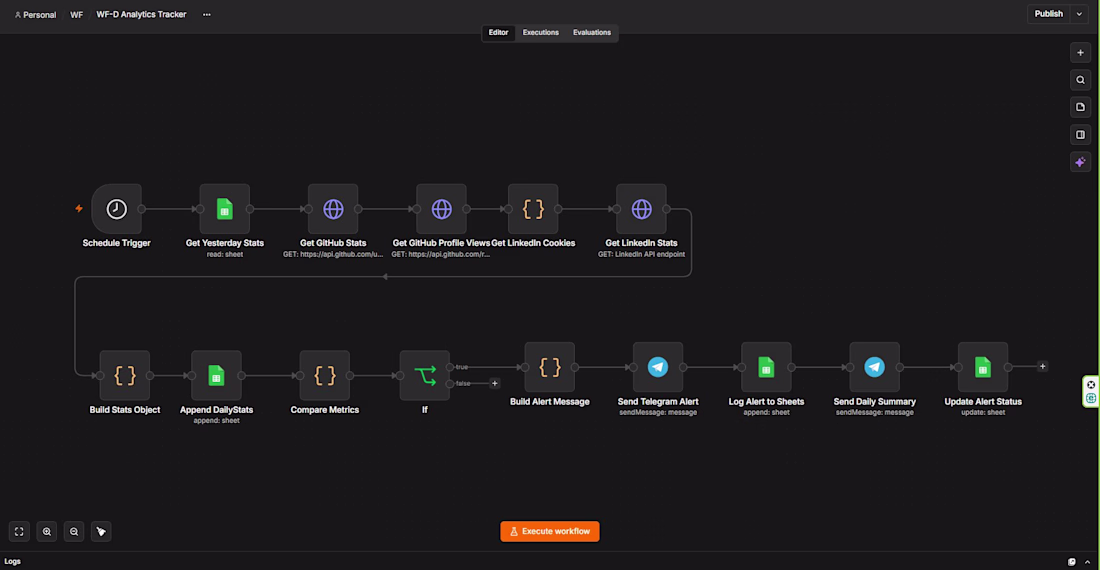1100x570 pixels.
Task: Open the Get GitHub Stats globe node
Action: point(333,209)
